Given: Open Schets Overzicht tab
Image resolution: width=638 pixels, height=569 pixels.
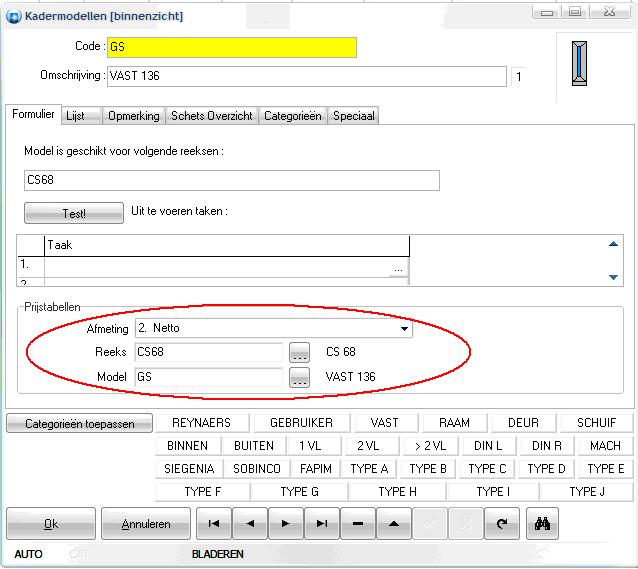Looking at the screenshot, I should click(x=212, y=116).
